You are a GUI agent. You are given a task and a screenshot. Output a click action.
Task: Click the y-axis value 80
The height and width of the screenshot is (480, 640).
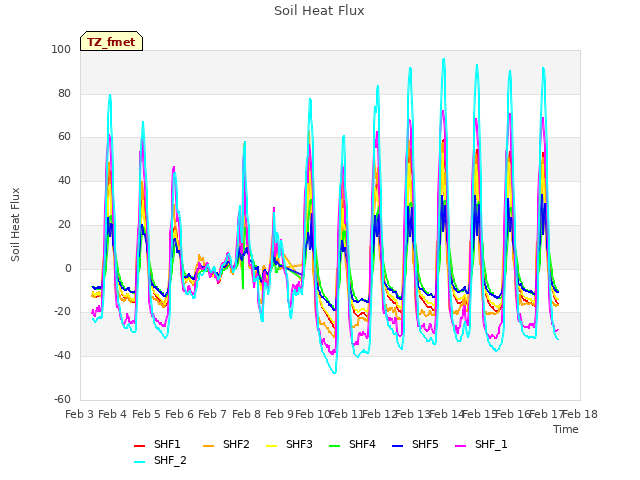coord(64,93)
